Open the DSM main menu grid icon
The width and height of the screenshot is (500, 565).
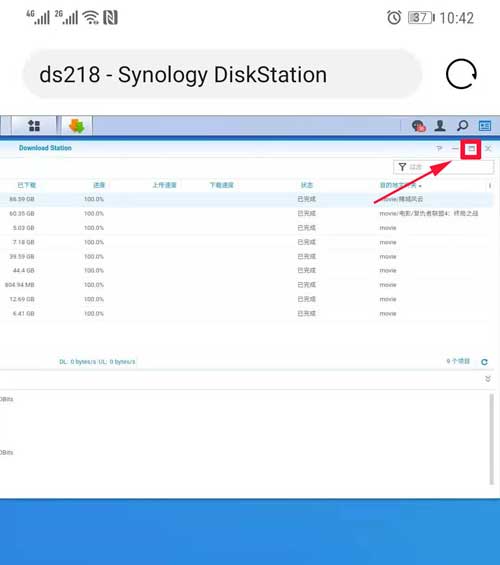pyautogui.click(x=34, y=126)
